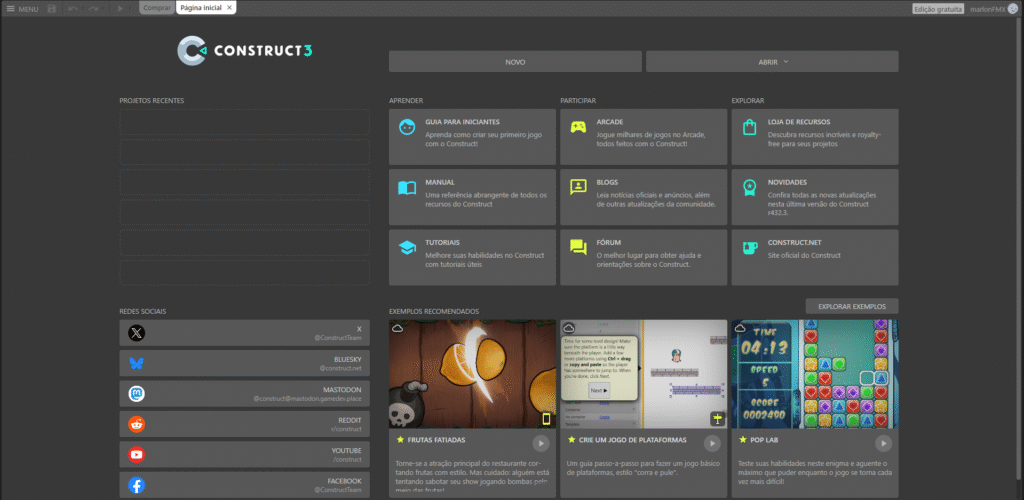Open the ABRIR dropdown

[772, 62]
